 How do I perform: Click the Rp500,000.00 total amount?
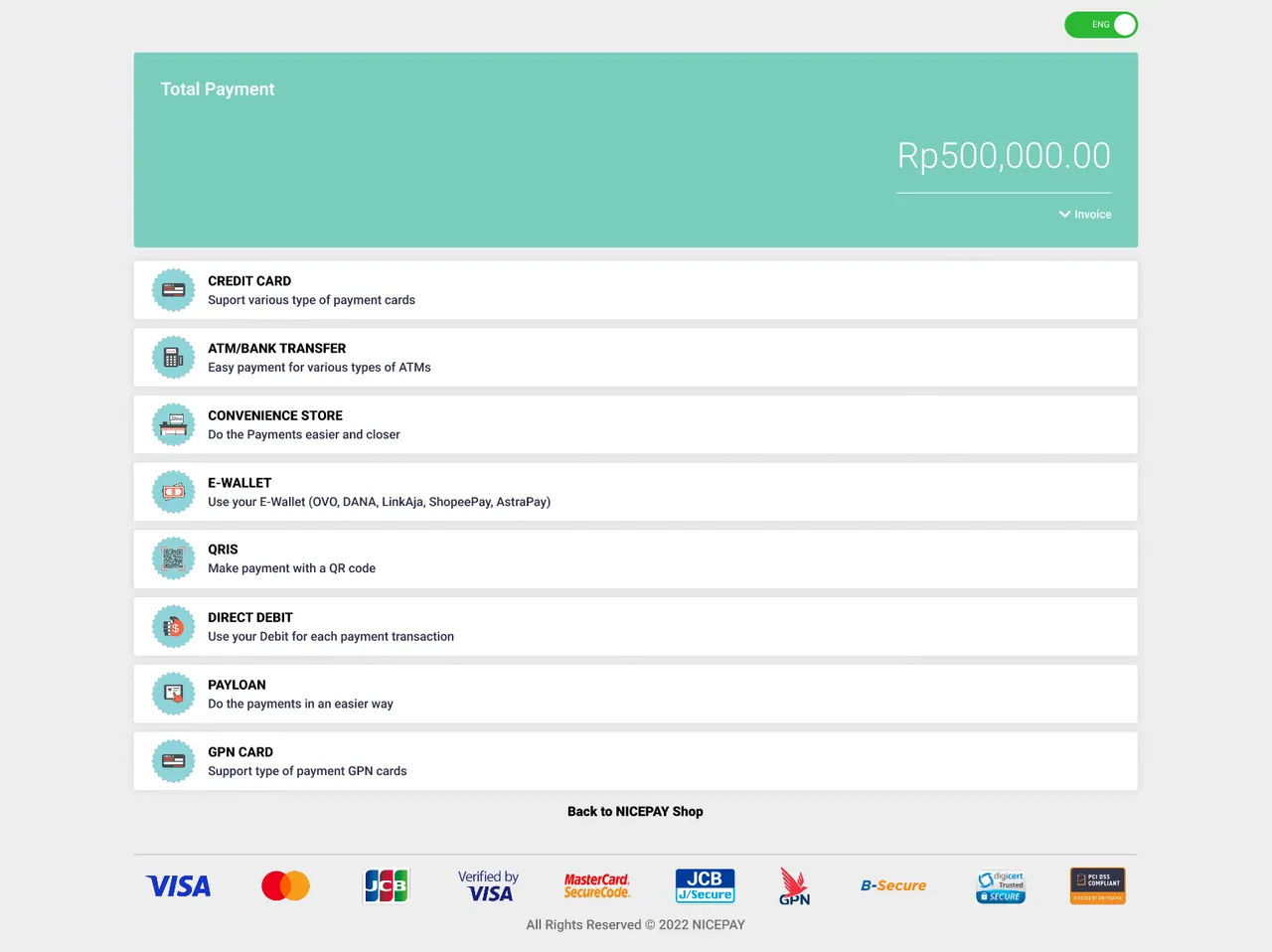coord(1004,155)
